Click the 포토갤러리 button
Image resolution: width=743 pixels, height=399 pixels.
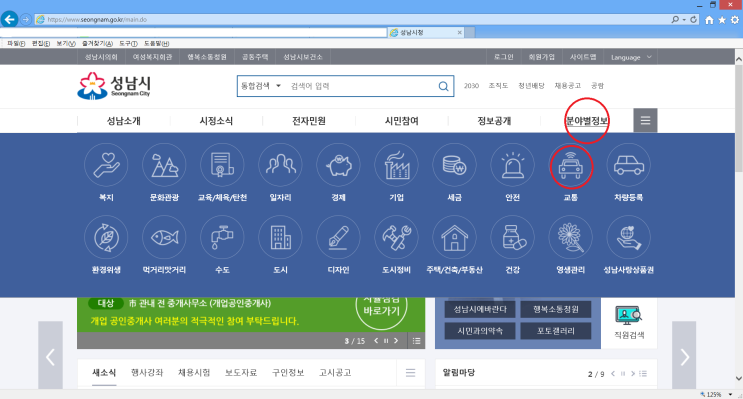(x=556, y=331)
